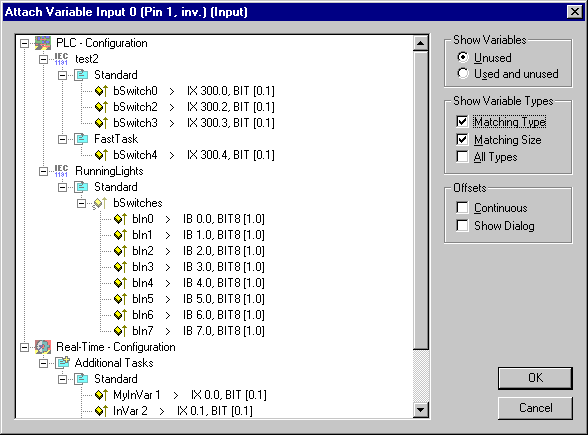Click the bSwitches struct variable icon
The height and width of the screenshot is (435, 588).
point(100,203)
